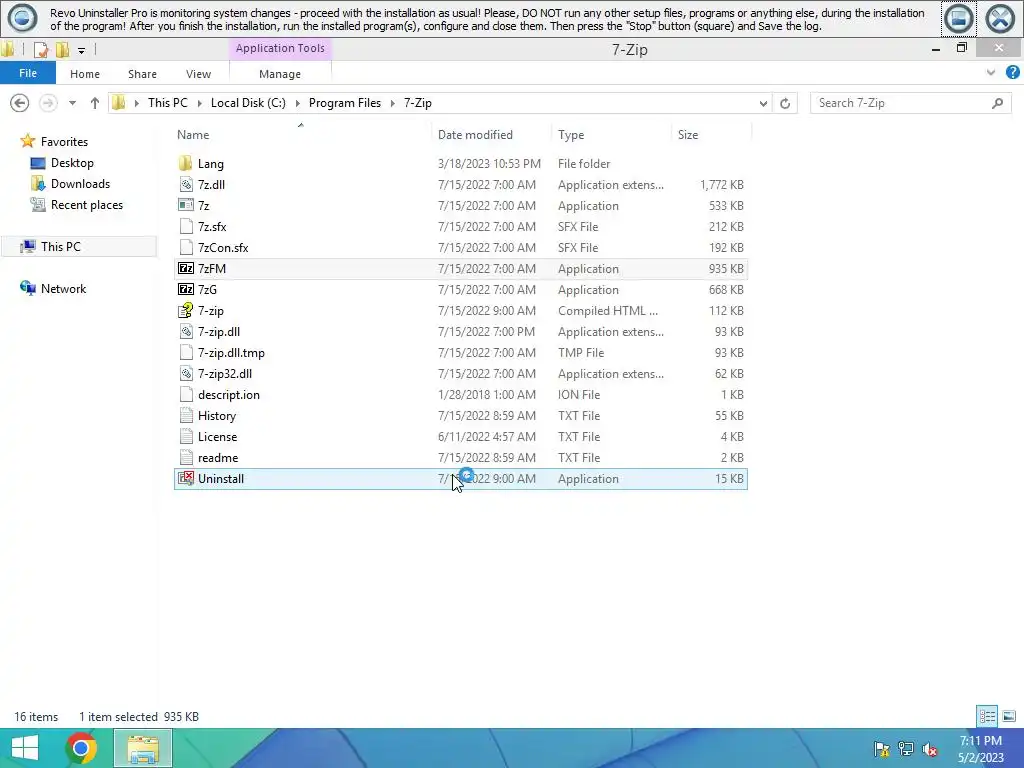Select the Lang folder icon
This screenshot has height=768, width=1024.
(x=186, y=163)
